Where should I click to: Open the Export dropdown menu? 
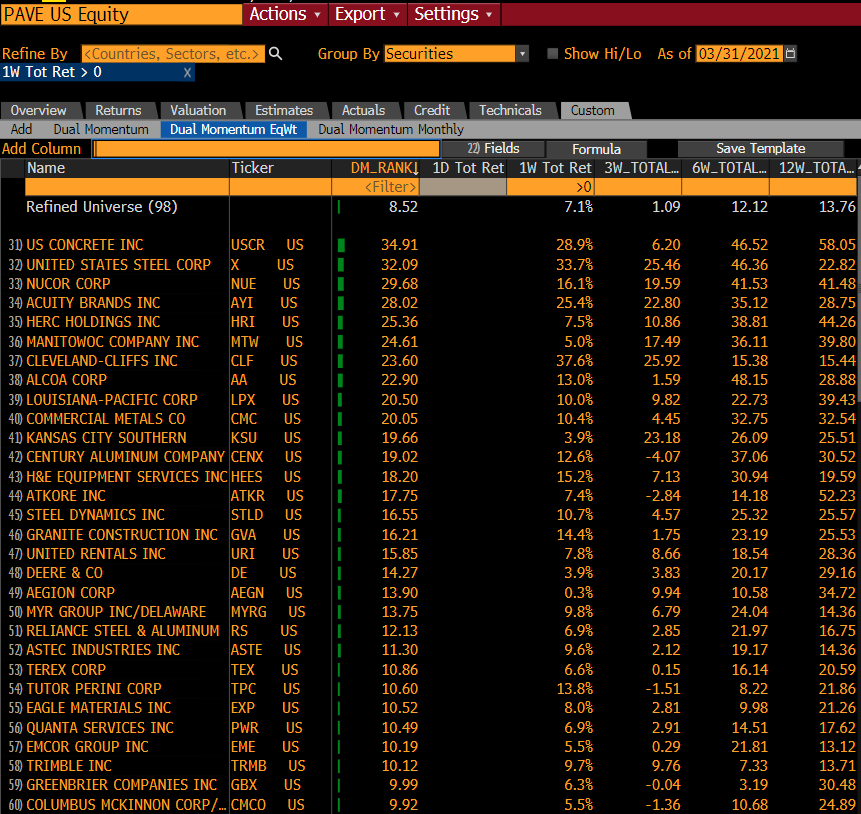[367, 14]
